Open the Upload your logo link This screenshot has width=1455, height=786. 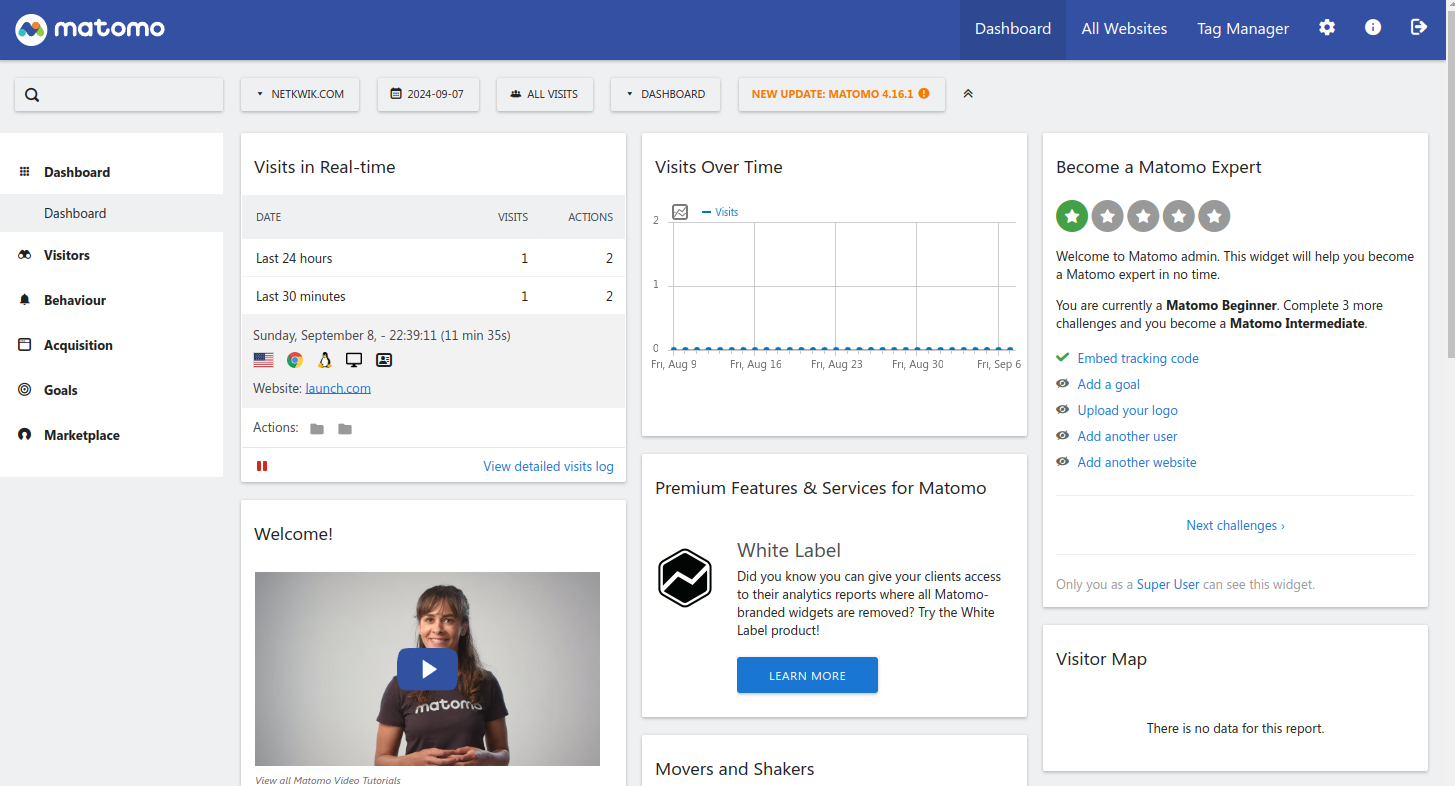(1127, 410)
